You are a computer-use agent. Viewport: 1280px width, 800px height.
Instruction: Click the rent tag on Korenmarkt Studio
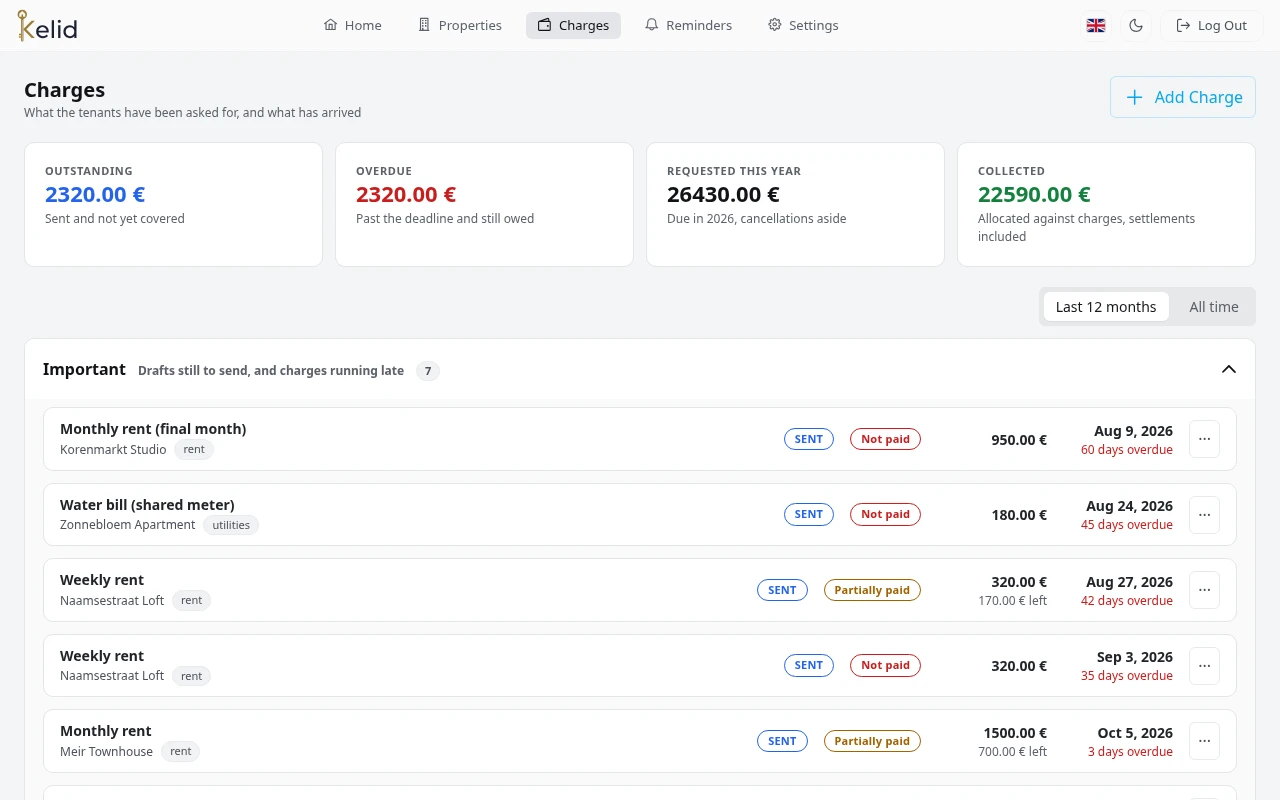coord(194,450)
